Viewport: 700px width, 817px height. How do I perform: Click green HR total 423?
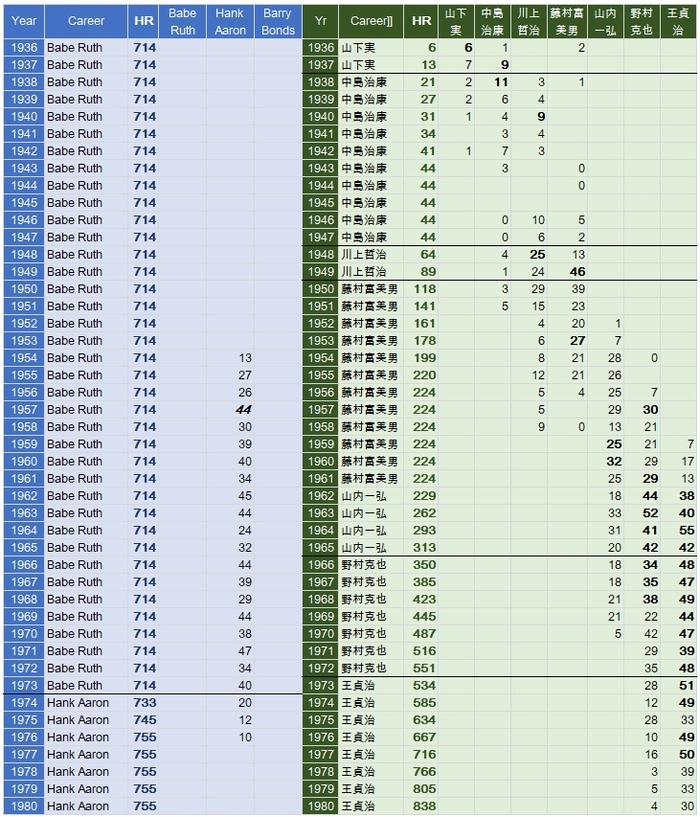(x=424, y=599)
